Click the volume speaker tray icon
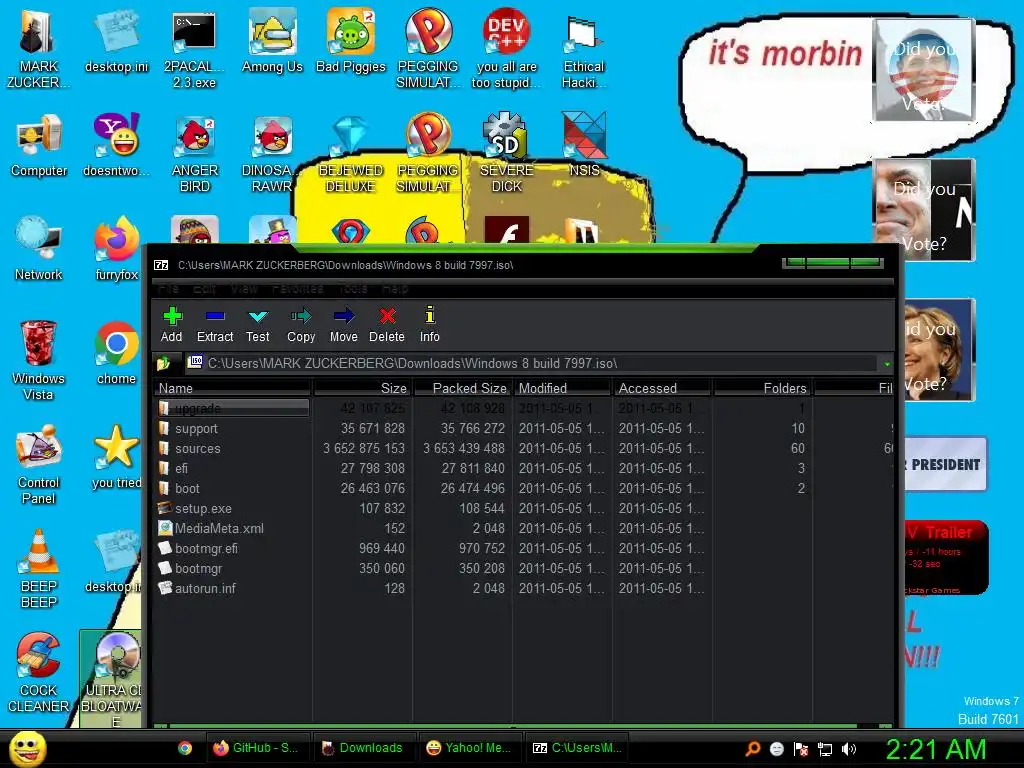Screen dimensions: 1024x768 point(848,749)
